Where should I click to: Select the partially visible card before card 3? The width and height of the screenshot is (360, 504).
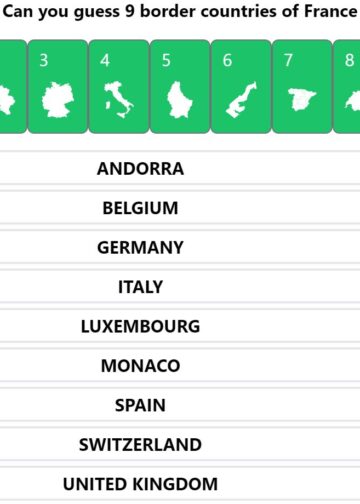13,86
